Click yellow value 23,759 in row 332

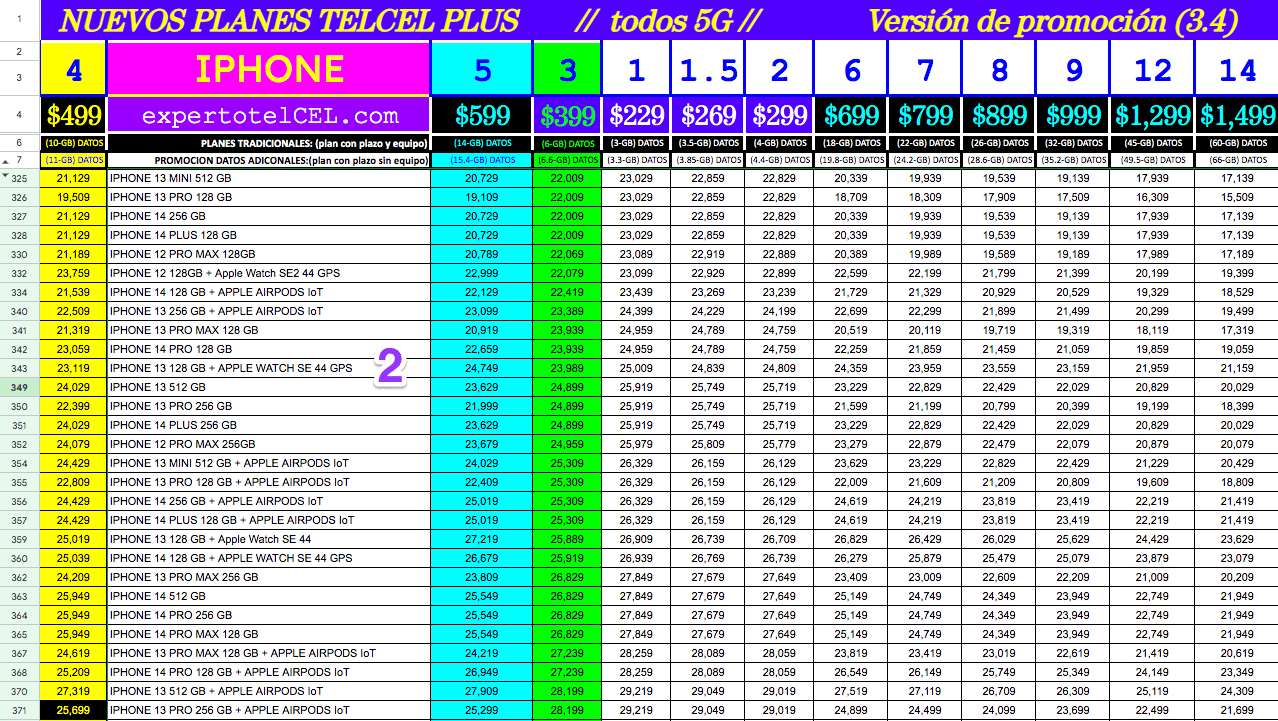pos(73,273)
